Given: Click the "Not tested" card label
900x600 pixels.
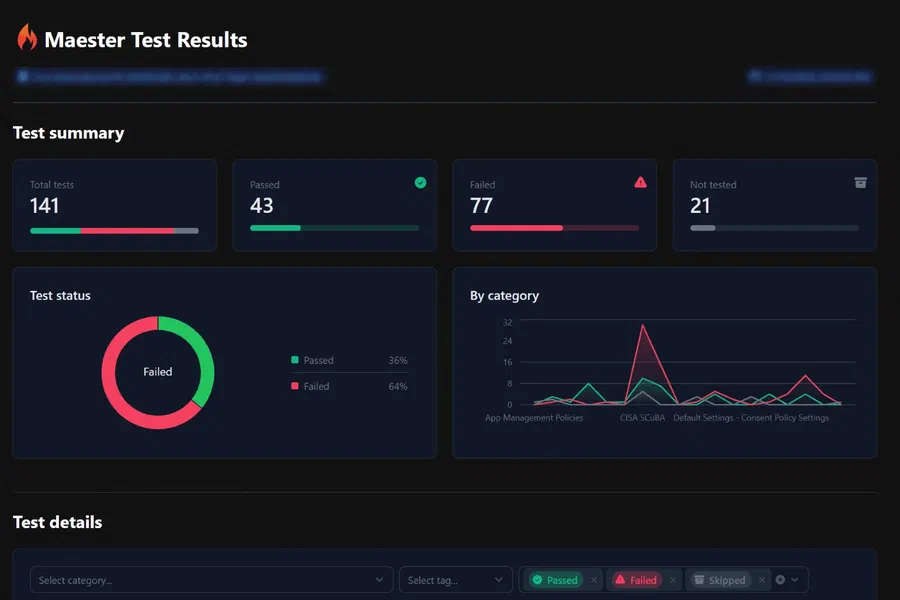Looking at the screenshot, I should 713,184.
